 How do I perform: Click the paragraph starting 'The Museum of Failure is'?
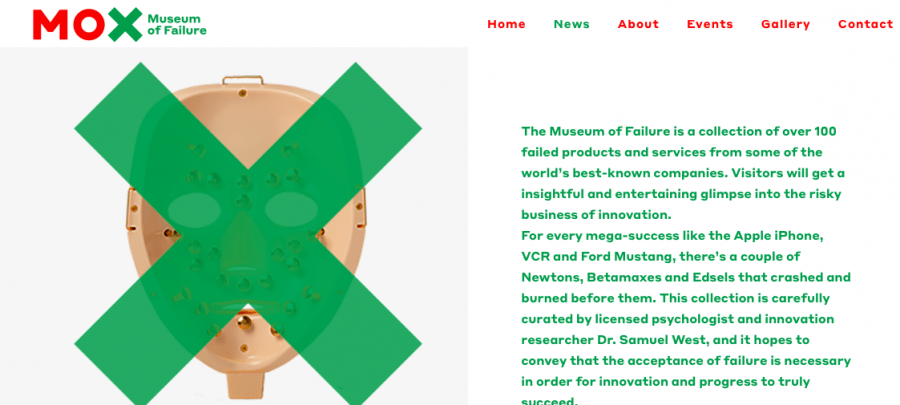click(683, 173)
